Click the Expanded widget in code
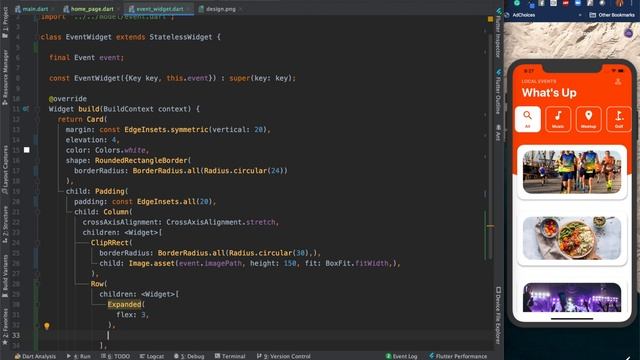640x360 pixels. tap(124, 304)
